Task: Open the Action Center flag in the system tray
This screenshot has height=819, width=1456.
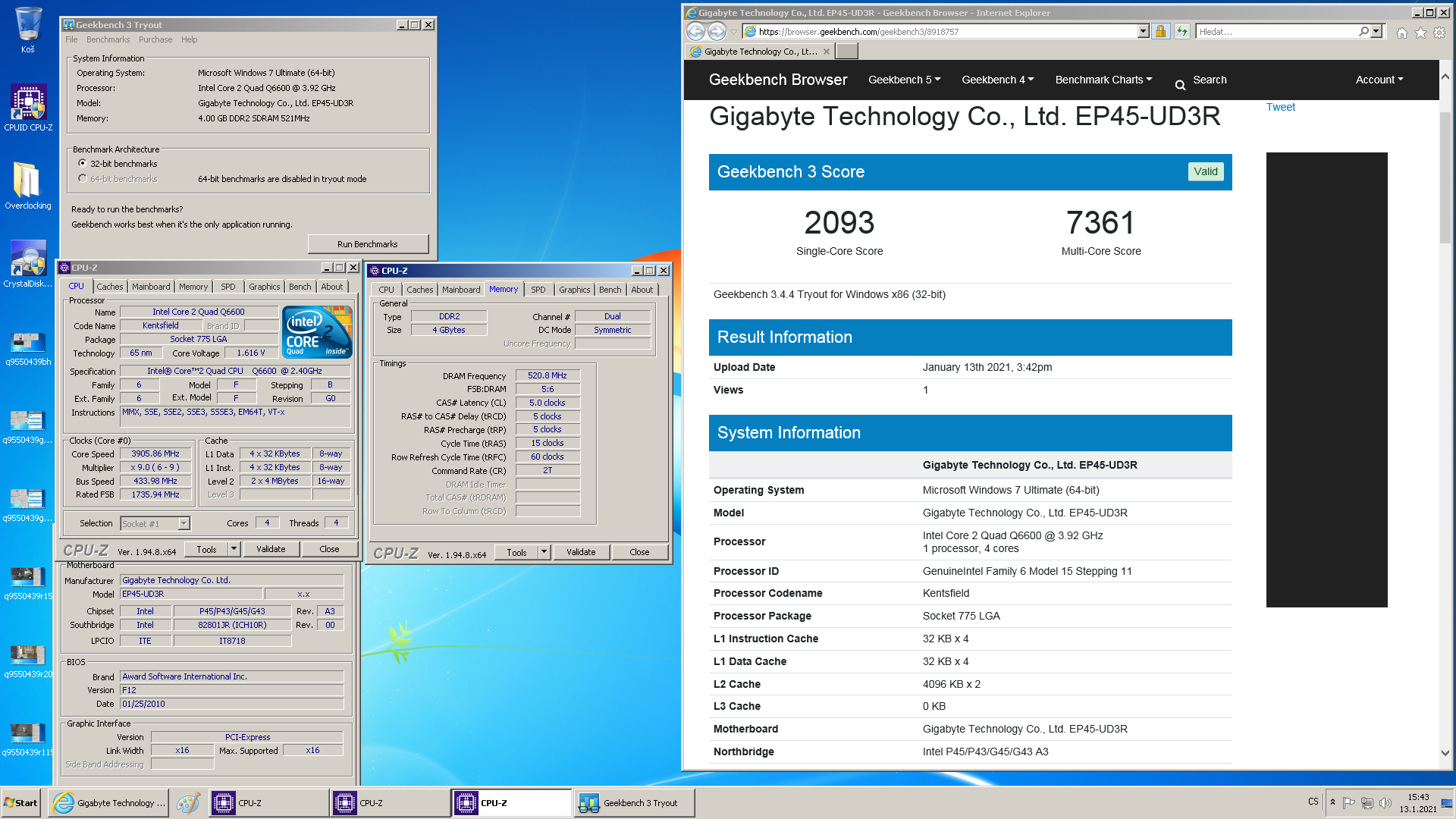Action: pyautogui.click(x=1348, y=803)
